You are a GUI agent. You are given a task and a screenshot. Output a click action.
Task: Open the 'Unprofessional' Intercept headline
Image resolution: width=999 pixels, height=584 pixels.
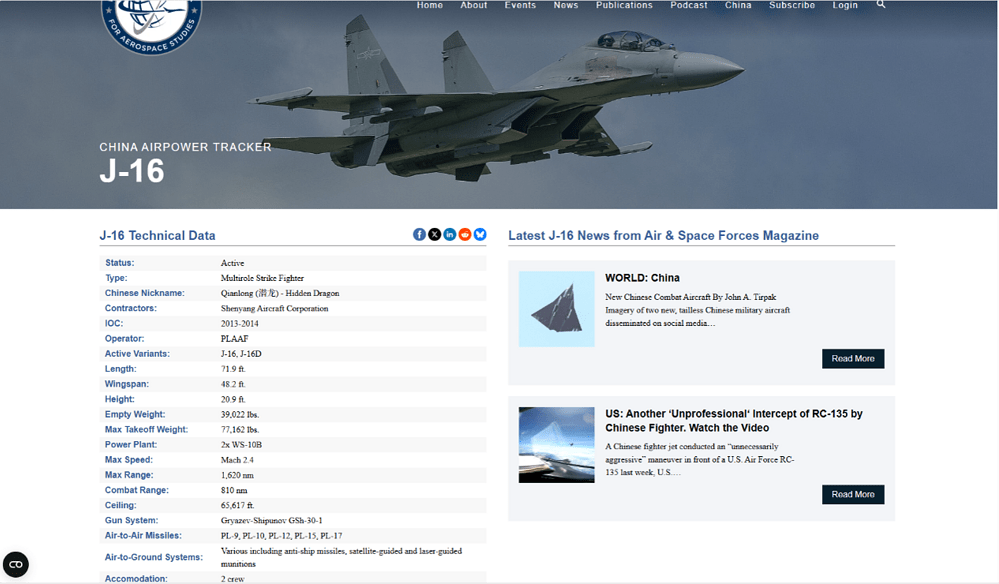[733, 420]
